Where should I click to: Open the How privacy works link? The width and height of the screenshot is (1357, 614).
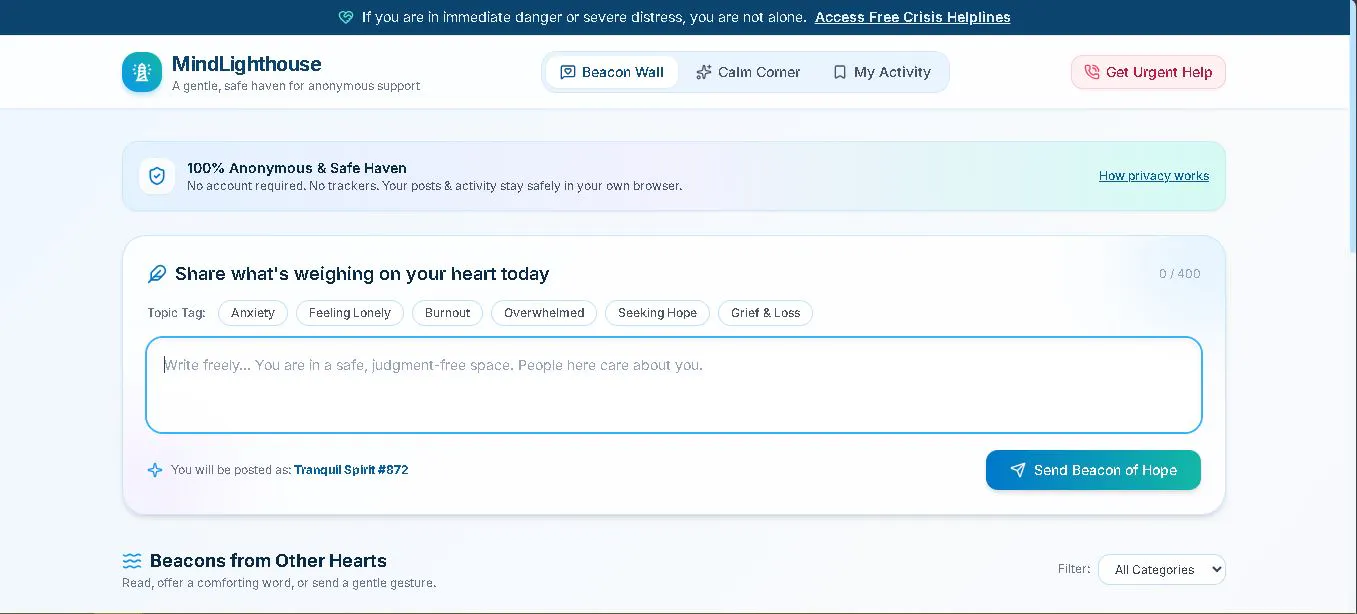pos(1154,176)
